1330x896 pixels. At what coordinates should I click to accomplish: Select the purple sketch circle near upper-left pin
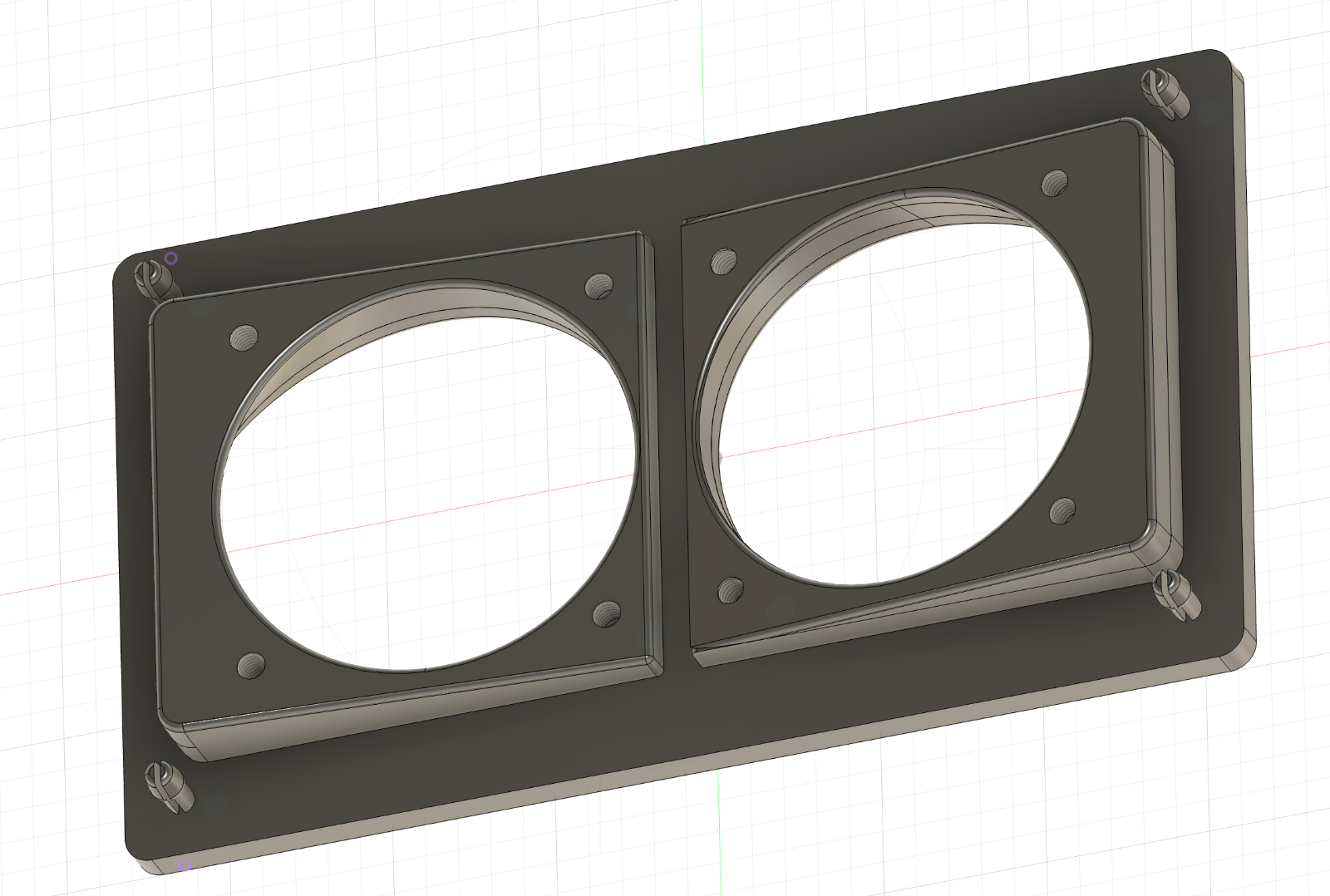click(170, 258)
